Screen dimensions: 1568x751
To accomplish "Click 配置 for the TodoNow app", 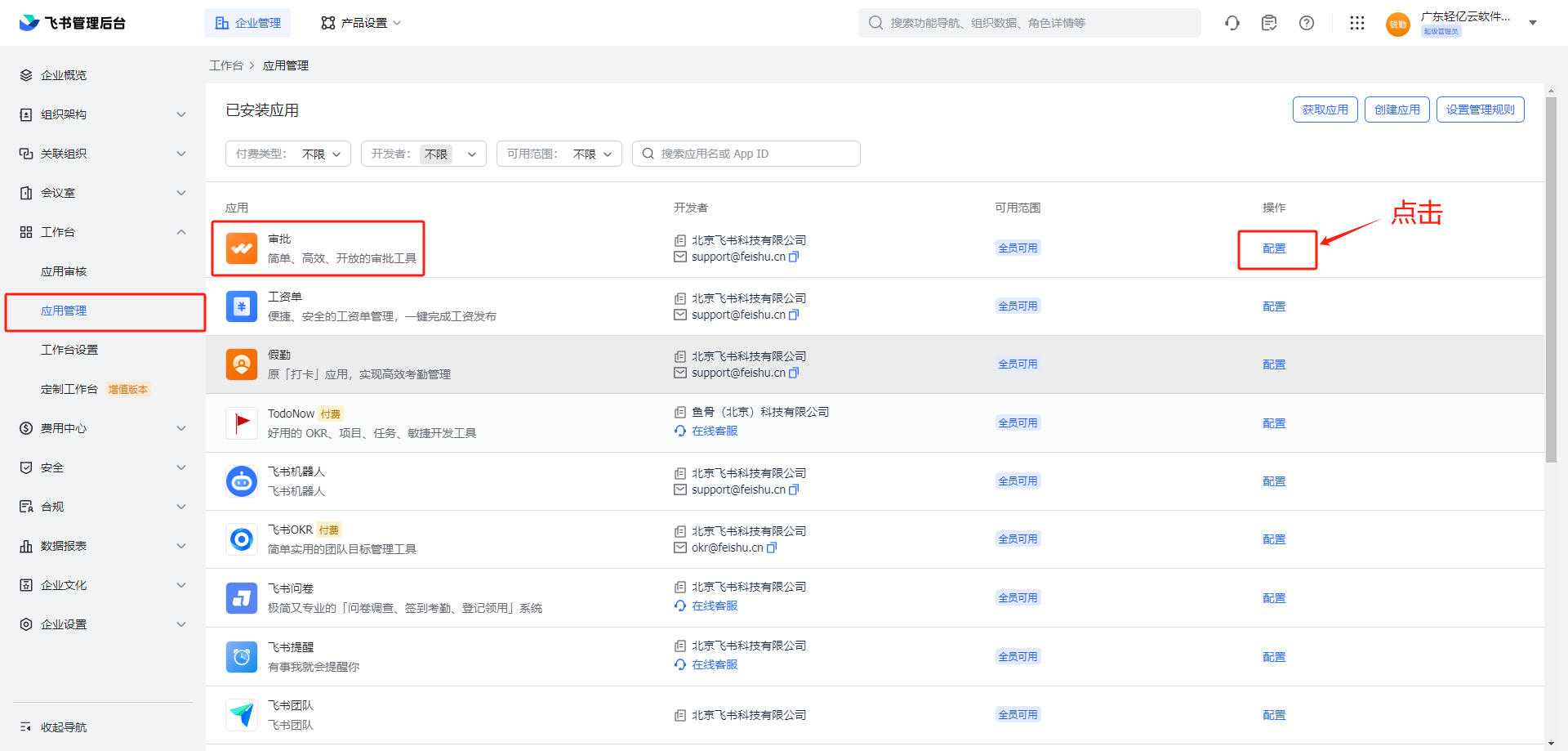I will coord(1274,423).
